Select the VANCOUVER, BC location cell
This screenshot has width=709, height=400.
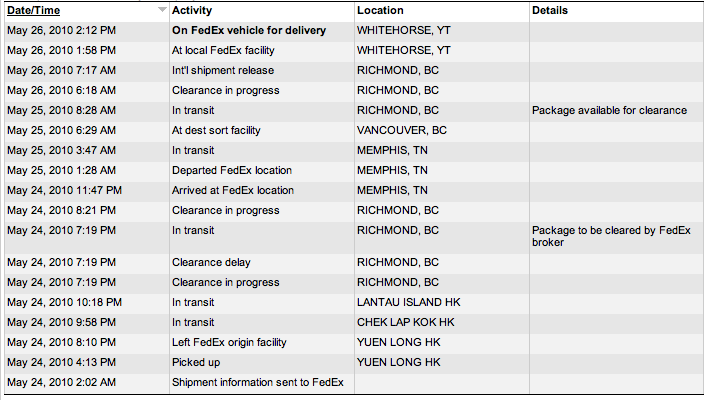[402, 130]
